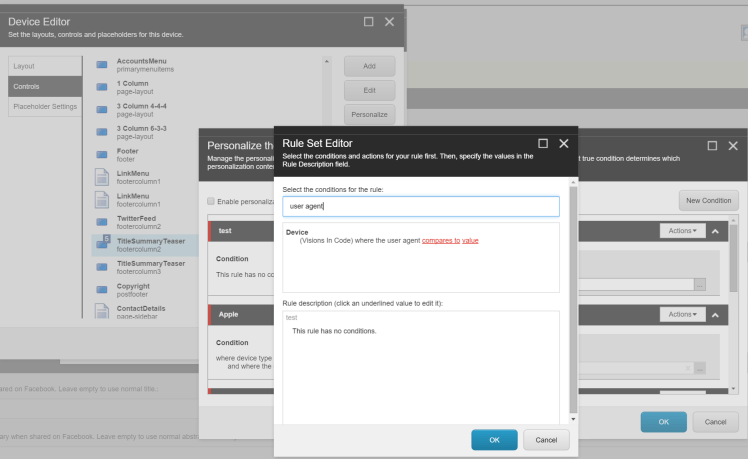
Task: Click the TitleSummaryTeaser footercolumn2 icon
Action: 103,242
